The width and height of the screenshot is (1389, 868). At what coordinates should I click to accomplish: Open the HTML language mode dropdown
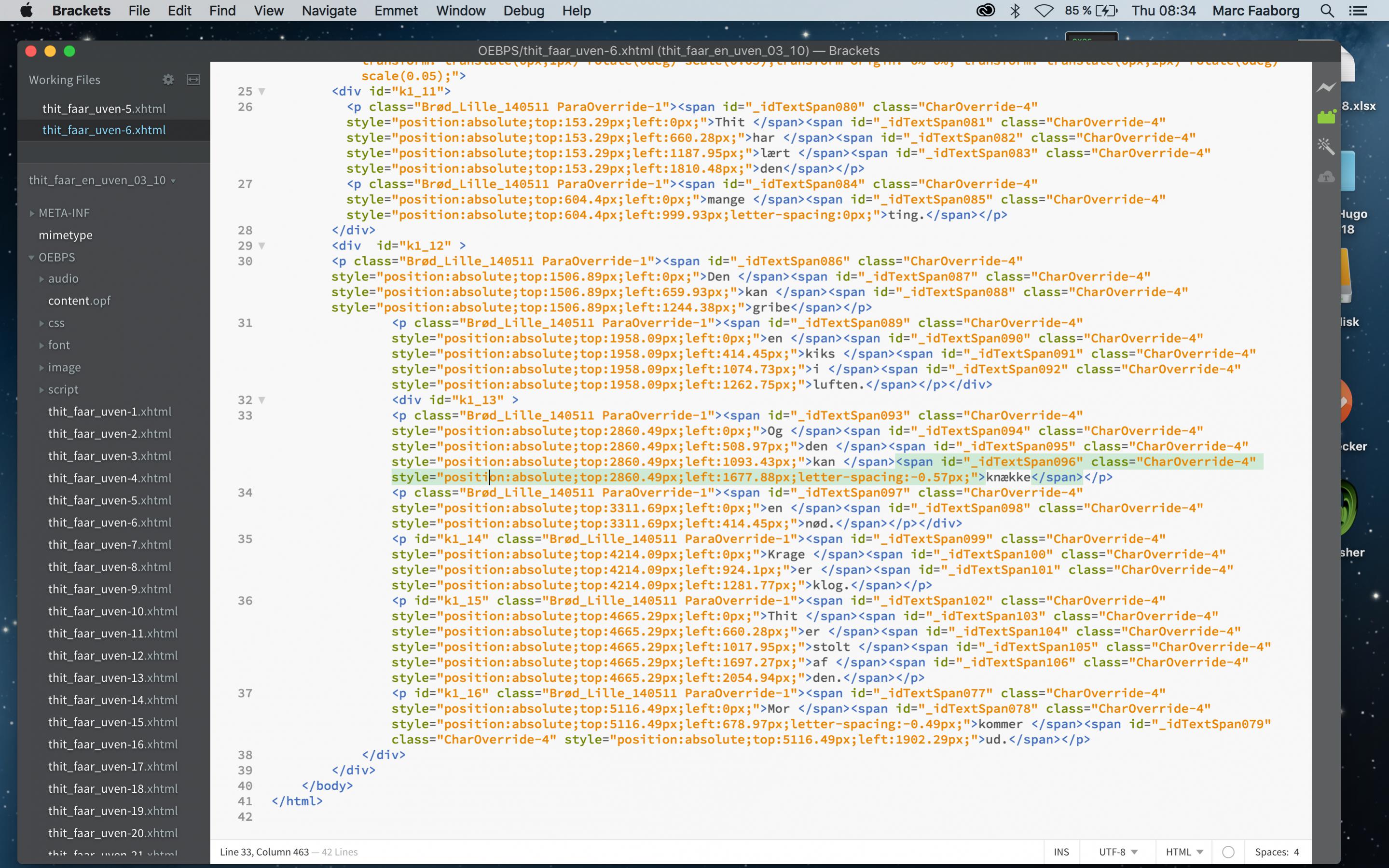click(1184, 852)
